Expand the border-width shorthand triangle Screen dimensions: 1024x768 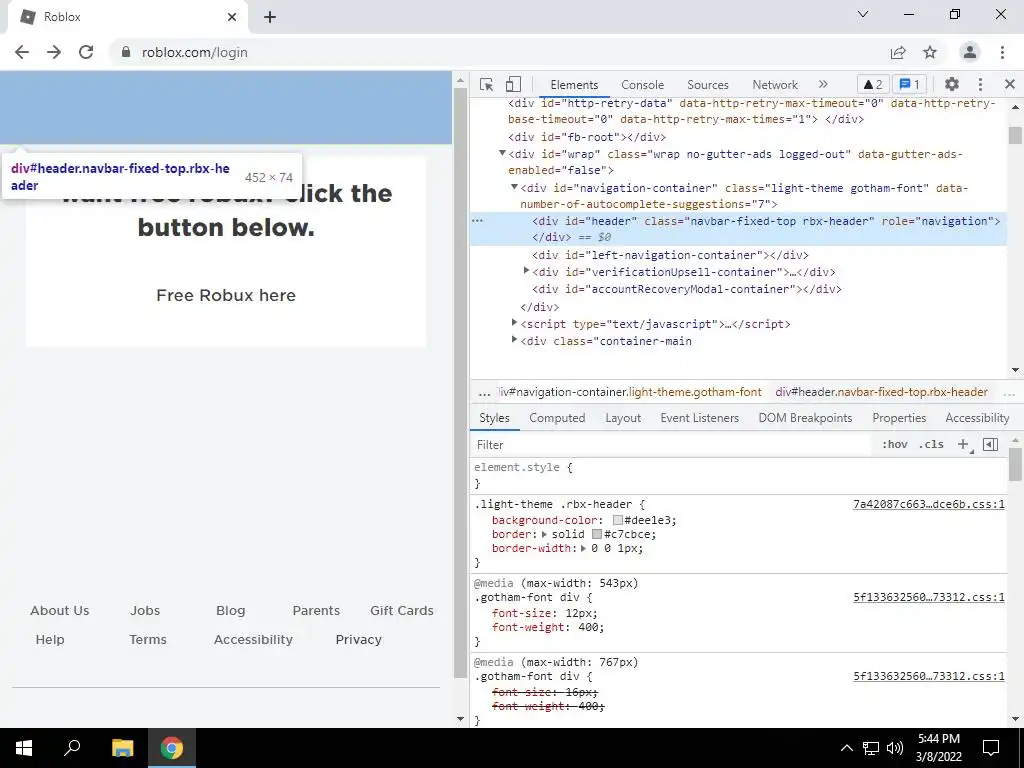tap(583, 548)
